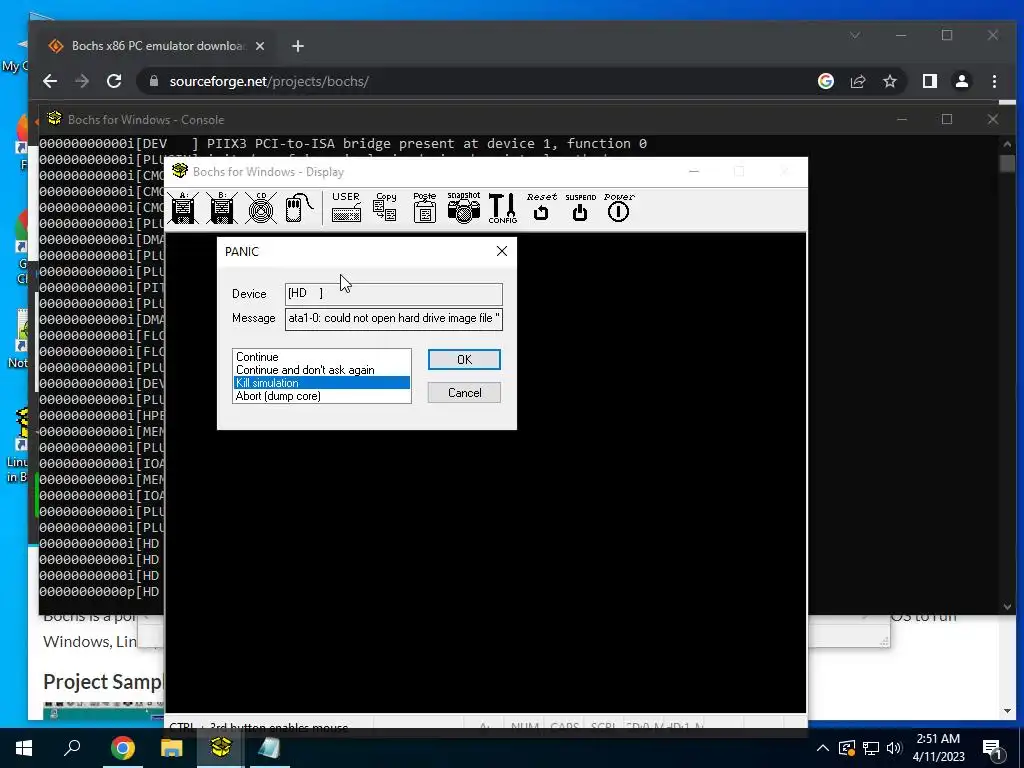Select Continue and don't ask again
The height and width of the screenshot is (768, 1024).
321,370
